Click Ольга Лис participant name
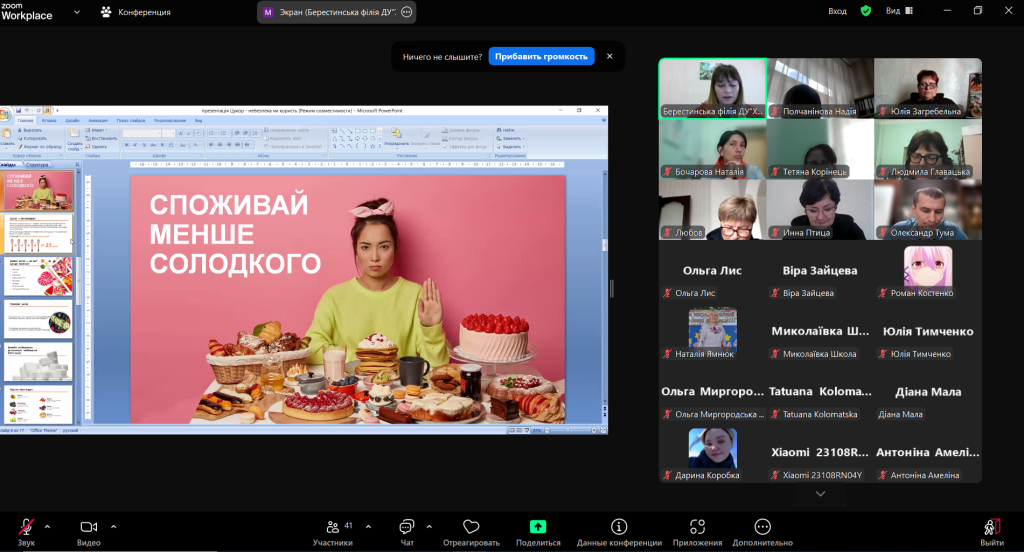1024x552 pixels. click(712, 270)
